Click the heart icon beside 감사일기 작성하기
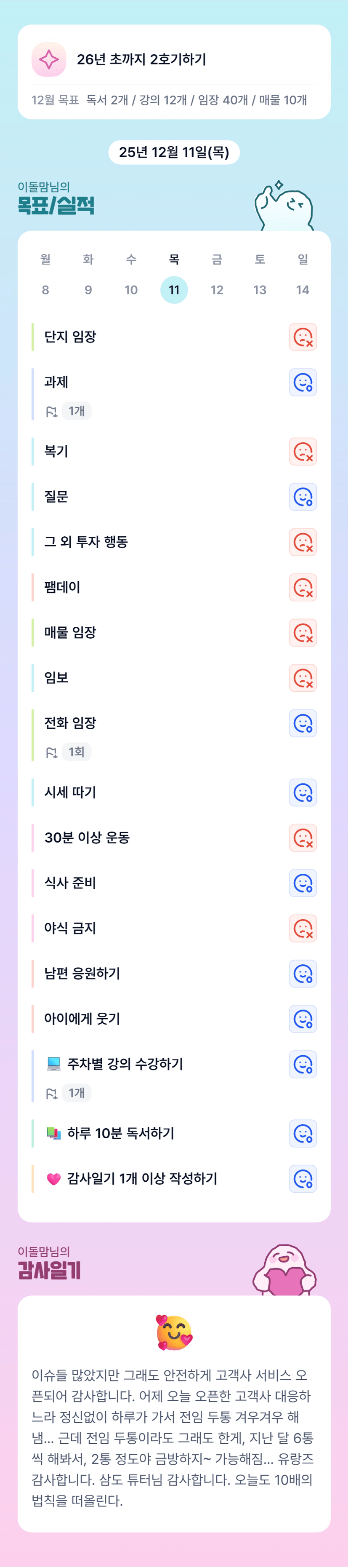Viewport: 348px width, 1568px height. 53,1179
